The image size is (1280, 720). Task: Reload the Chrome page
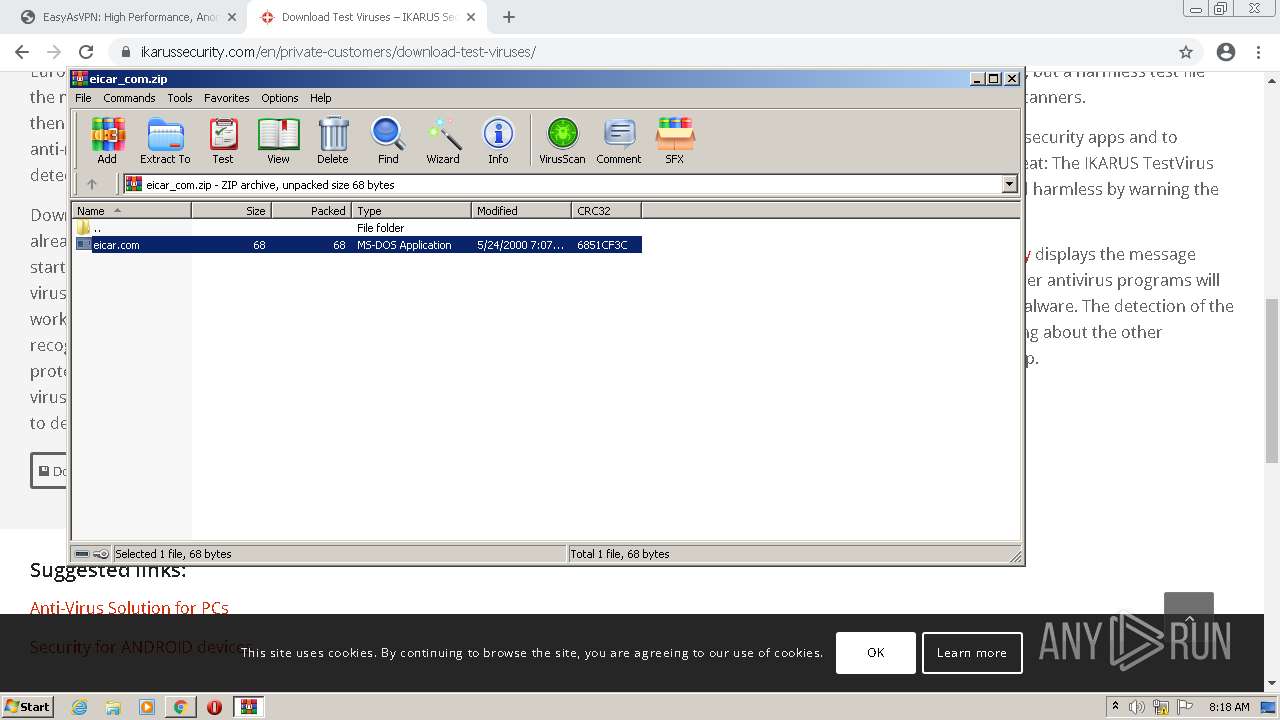86,52
